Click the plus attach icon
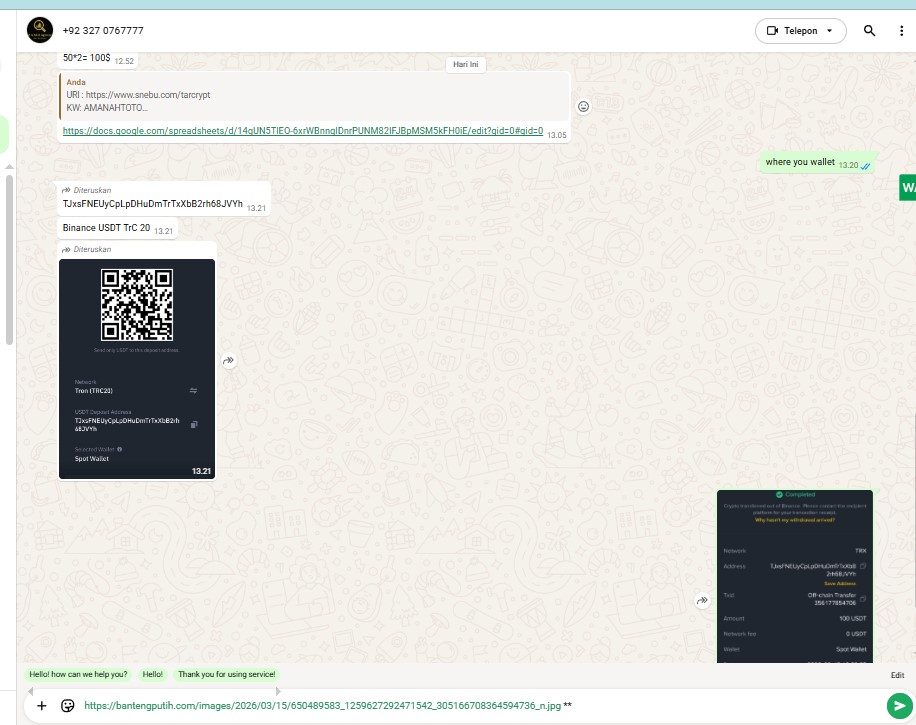916x725 pixels. 42,705
